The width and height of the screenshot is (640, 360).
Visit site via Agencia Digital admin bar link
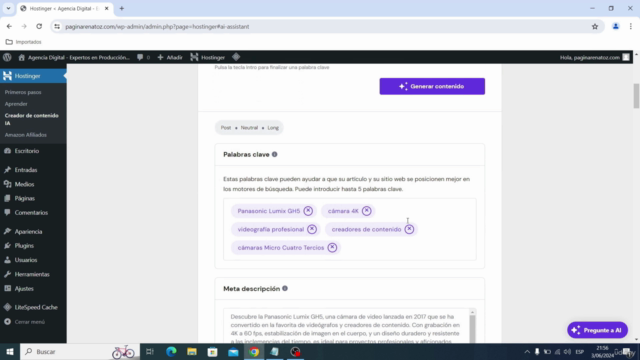click(74, 57)
